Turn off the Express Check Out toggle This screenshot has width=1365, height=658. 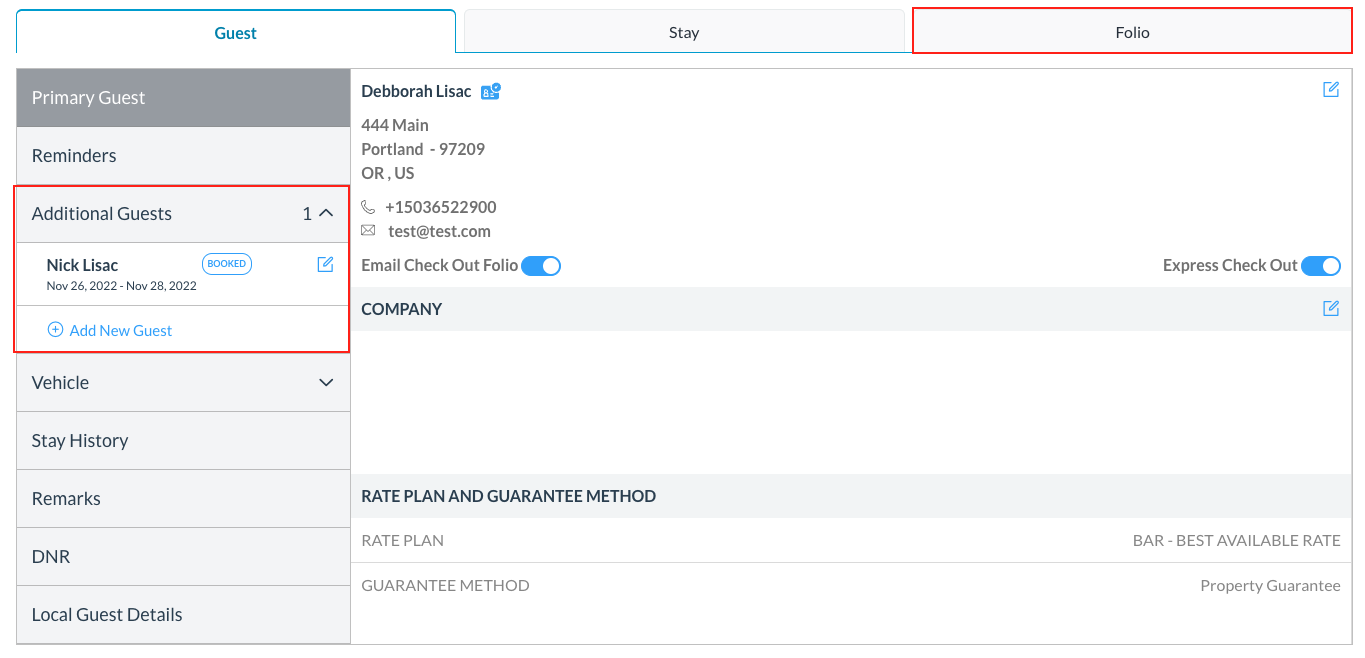click(x=1321, y=266)
